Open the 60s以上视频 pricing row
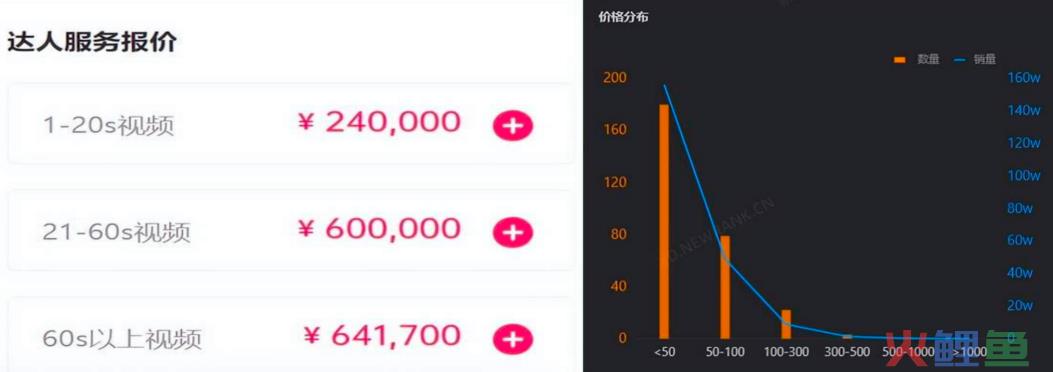Viewport: 1053px width, 372px height. coord(290,334)
